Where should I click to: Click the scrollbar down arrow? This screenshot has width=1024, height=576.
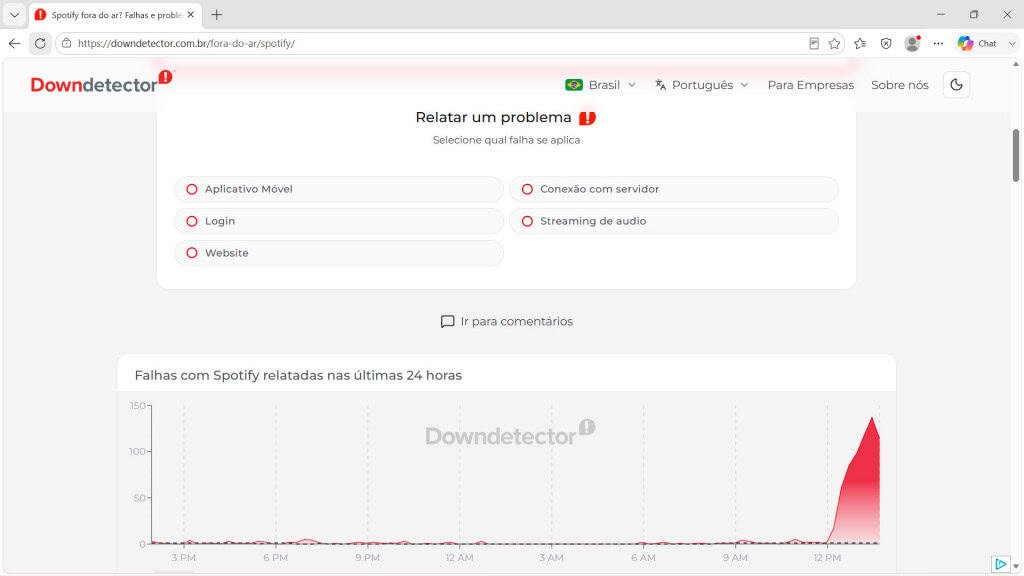[x=1016, y=567]
